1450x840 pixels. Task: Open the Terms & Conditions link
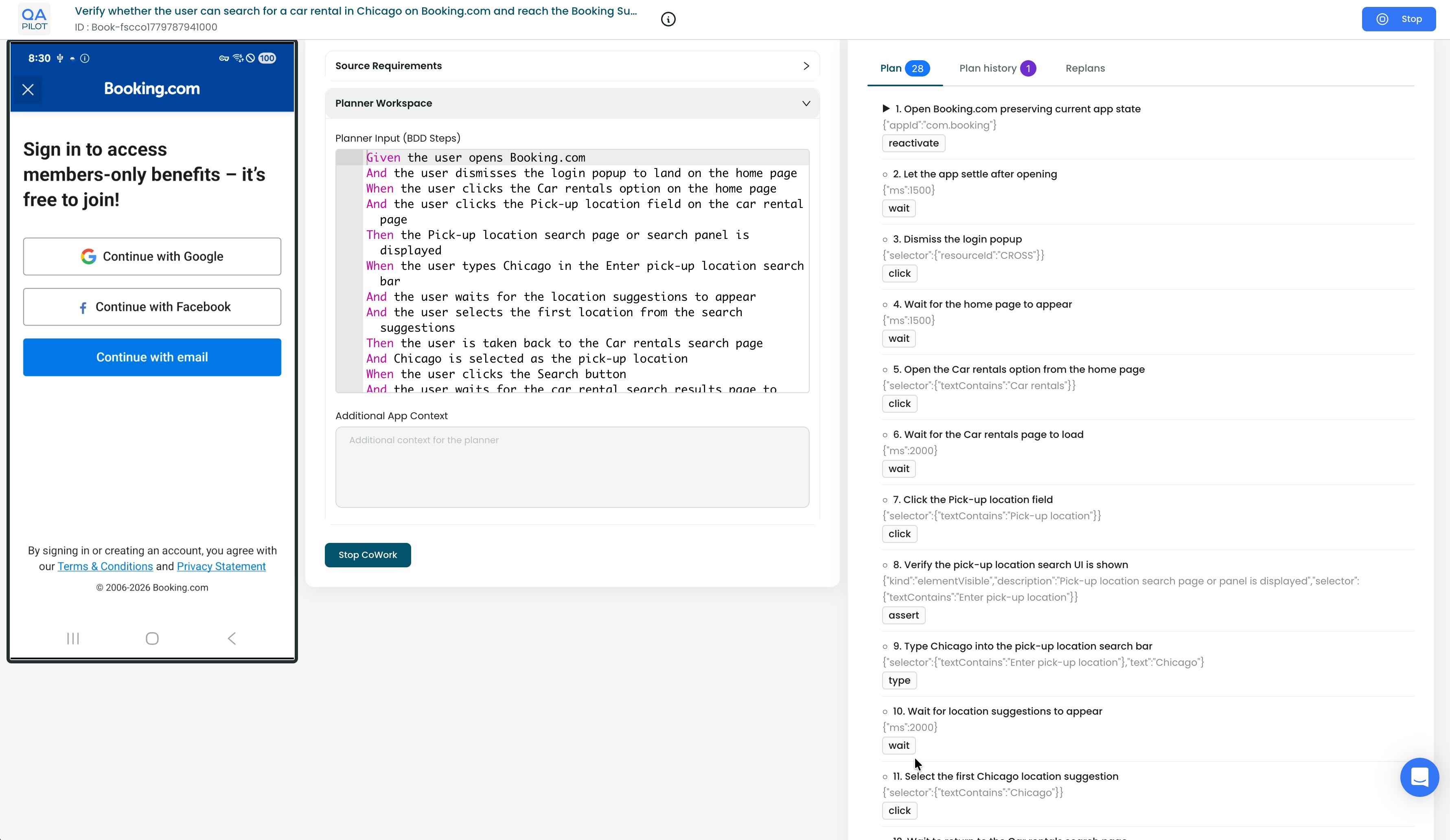pyautogui.click(x=105, y=566)
